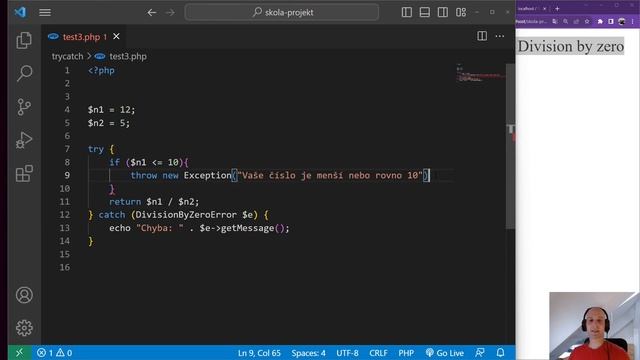Open the Extensions view

tap(24, 173)
